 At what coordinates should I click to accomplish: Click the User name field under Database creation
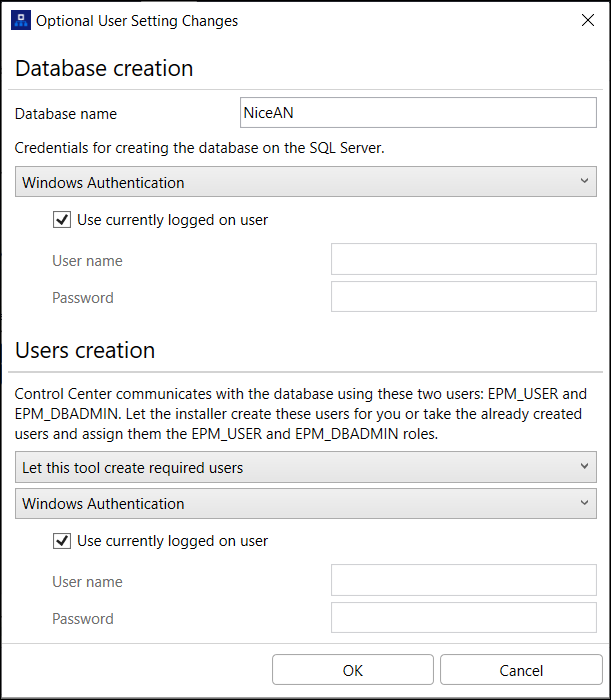click(464, 260)
